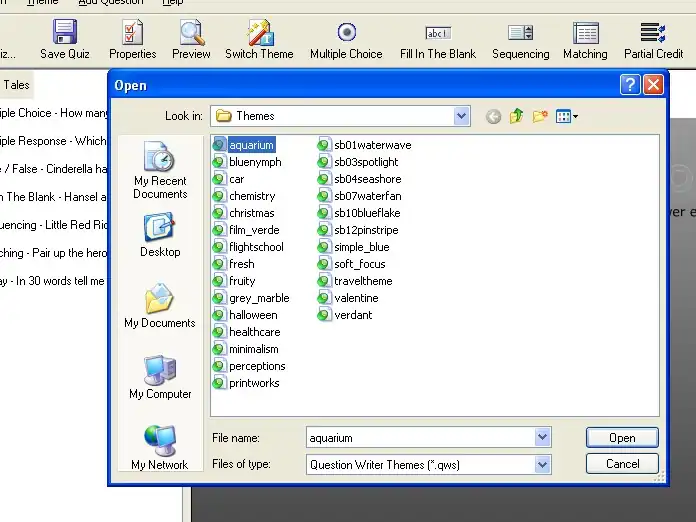Open the File name dropdown list
The width and height of the screenshot is (696, 522).
point(542,438)
